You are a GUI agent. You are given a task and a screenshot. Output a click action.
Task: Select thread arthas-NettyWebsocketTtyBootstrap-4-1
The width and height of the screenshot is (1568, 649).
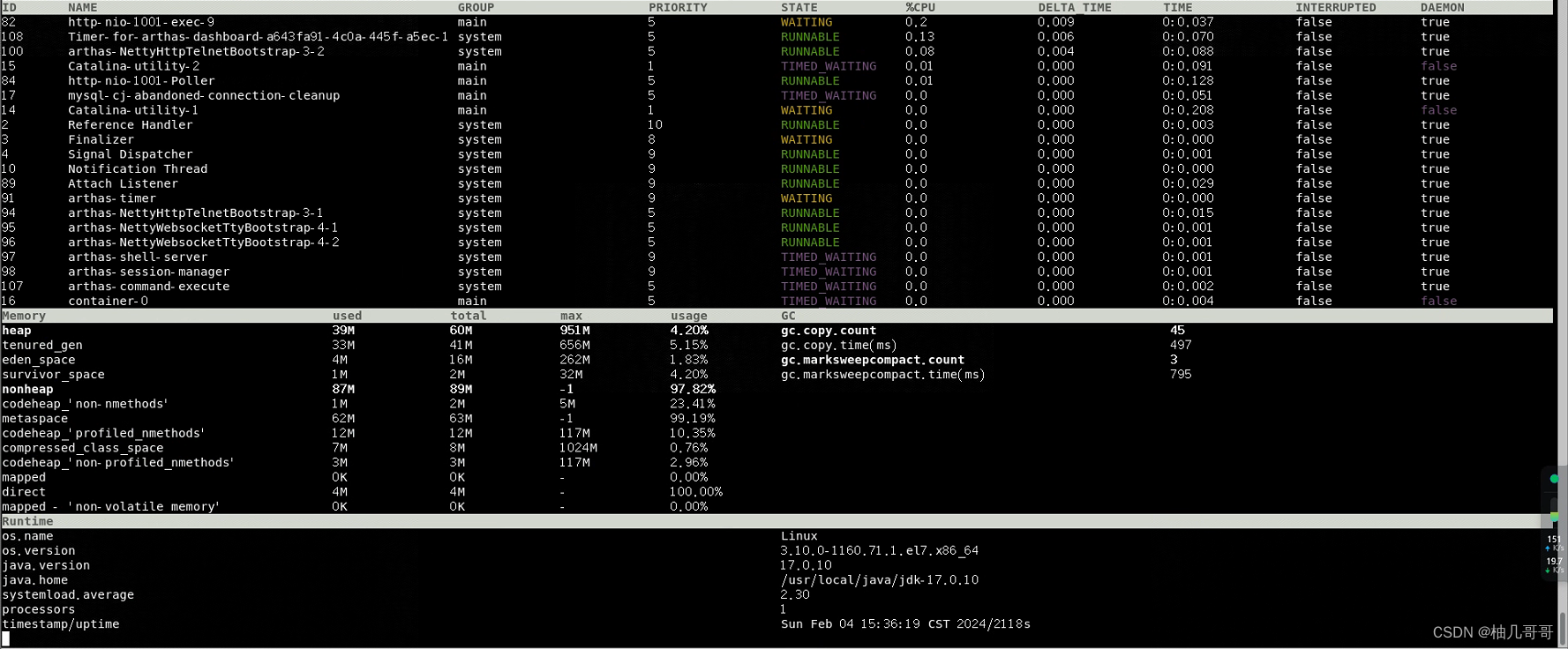point(203,228)
